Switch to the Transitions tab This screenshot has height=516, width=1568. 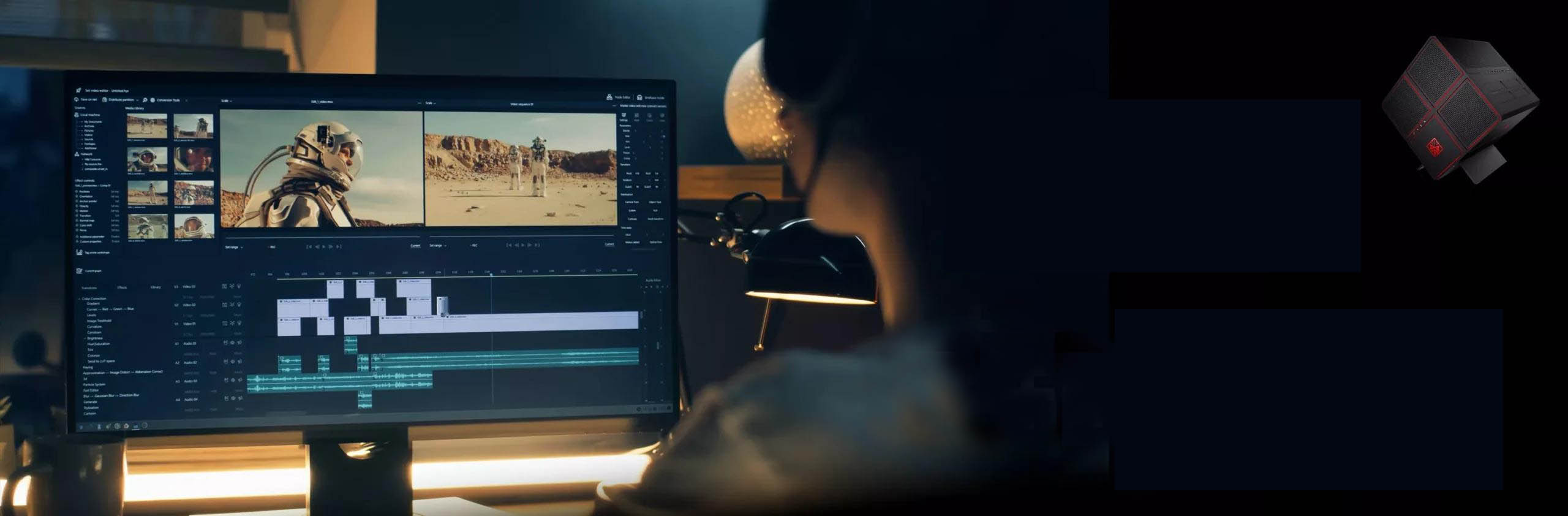(x=89, y=287)
